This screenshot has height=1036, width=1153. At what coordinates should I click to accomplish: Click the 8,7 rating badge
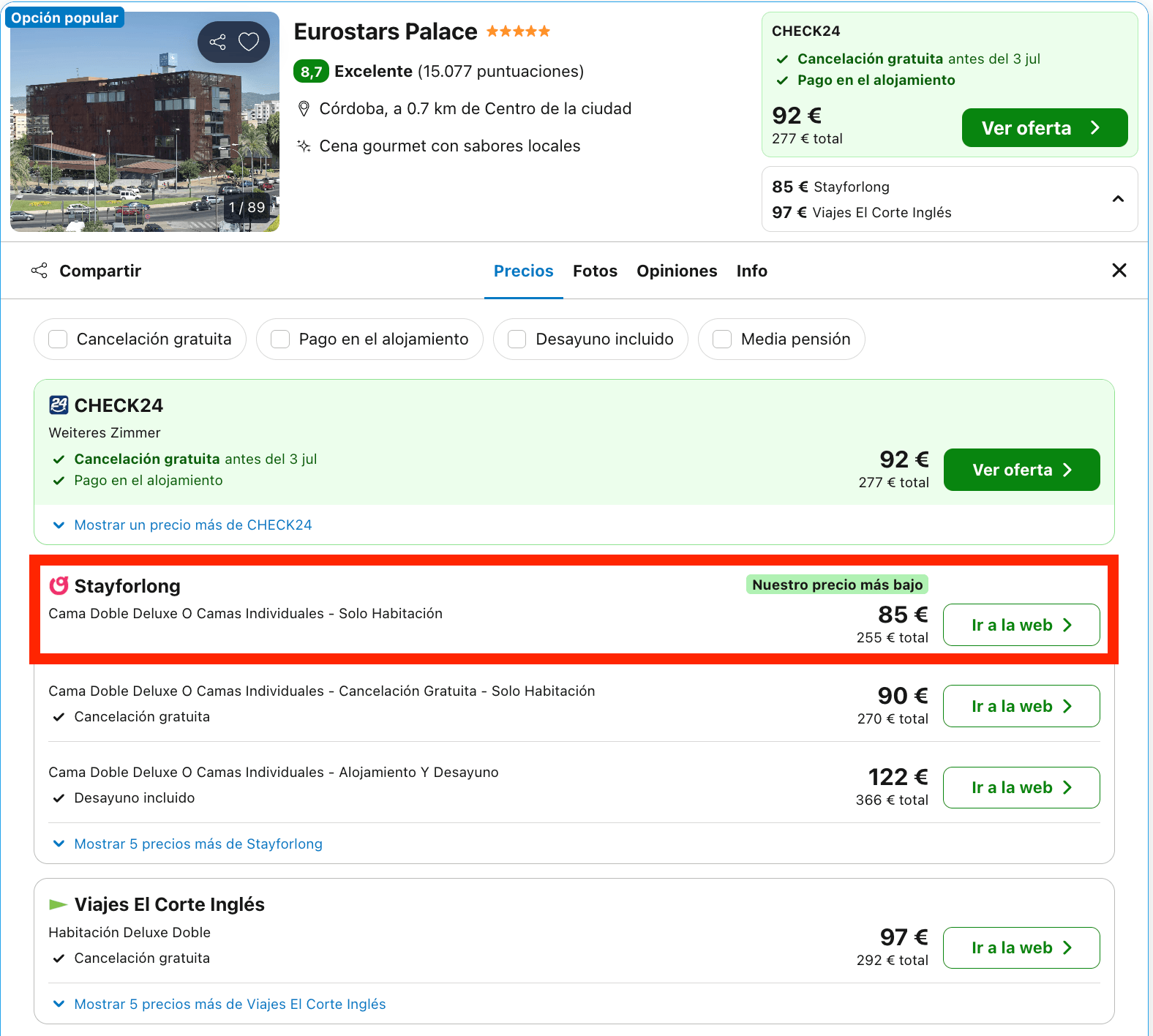(x=311, y=72)
